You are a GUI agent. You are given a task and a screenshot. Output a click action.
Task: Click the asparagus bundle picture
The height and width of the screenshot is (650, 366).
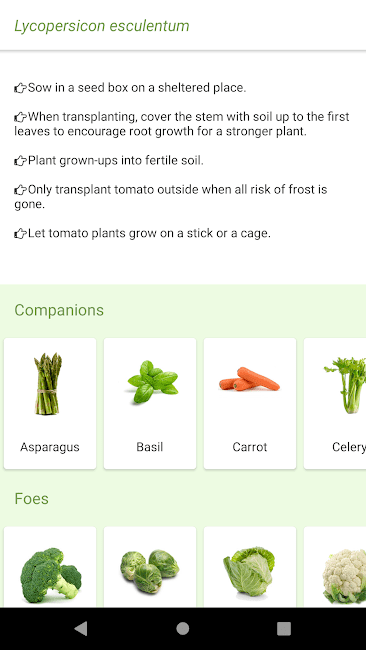(x=48, y=384)
